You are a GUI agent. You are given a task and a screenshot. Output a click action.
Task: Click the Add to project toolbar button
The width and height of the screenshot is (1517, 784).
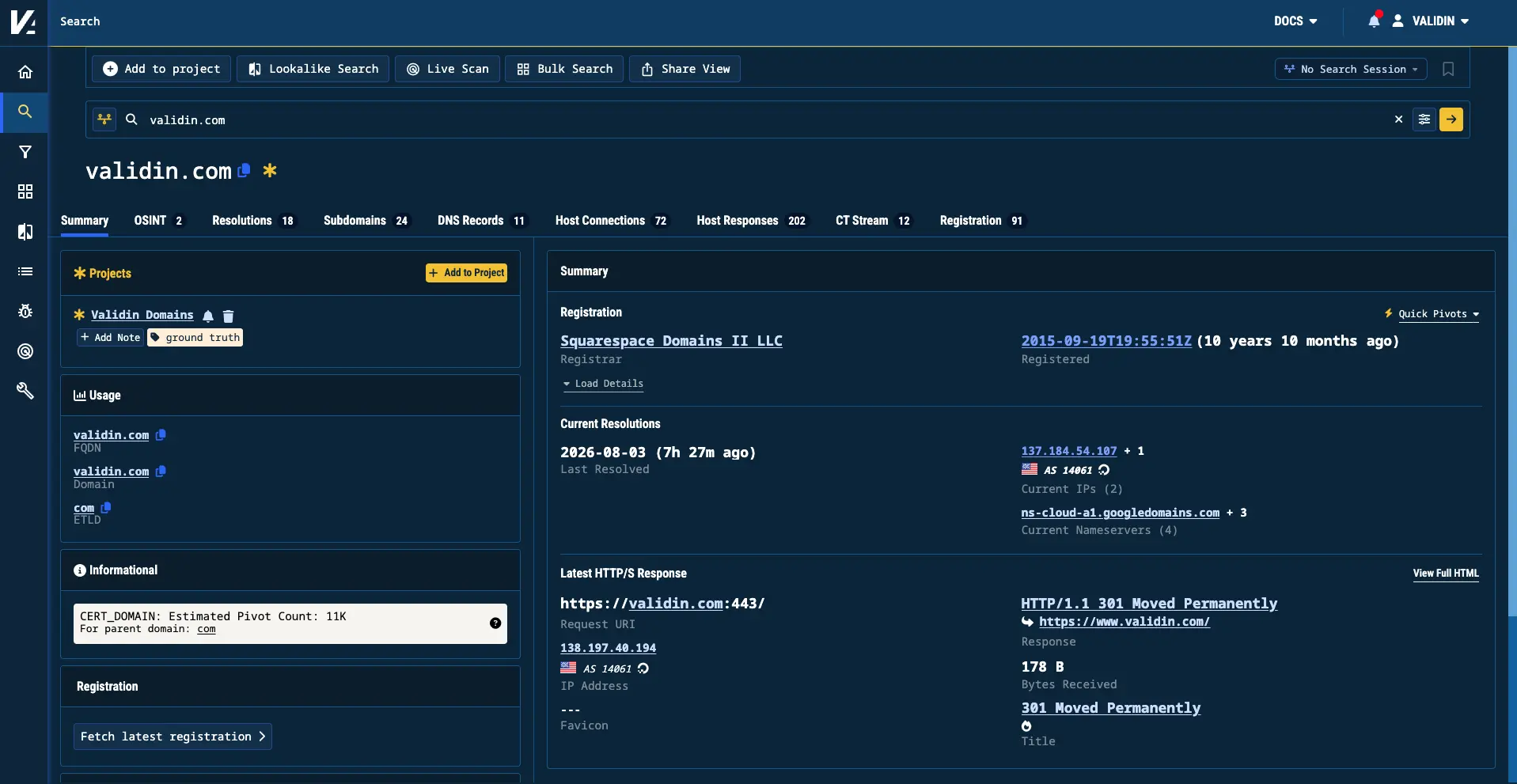161,69
